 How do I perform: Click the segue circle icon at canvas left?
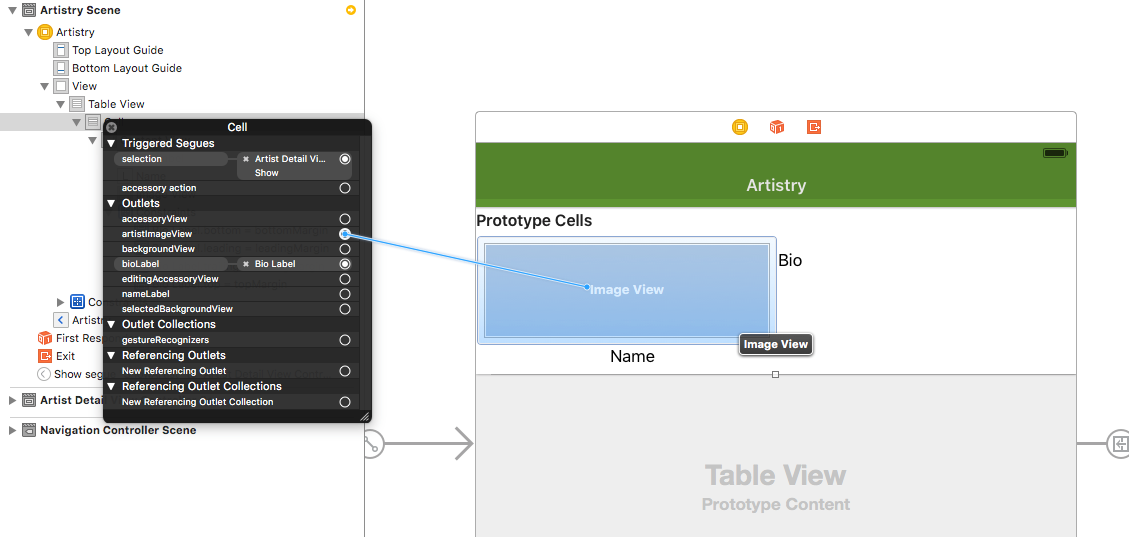(372, 444)
